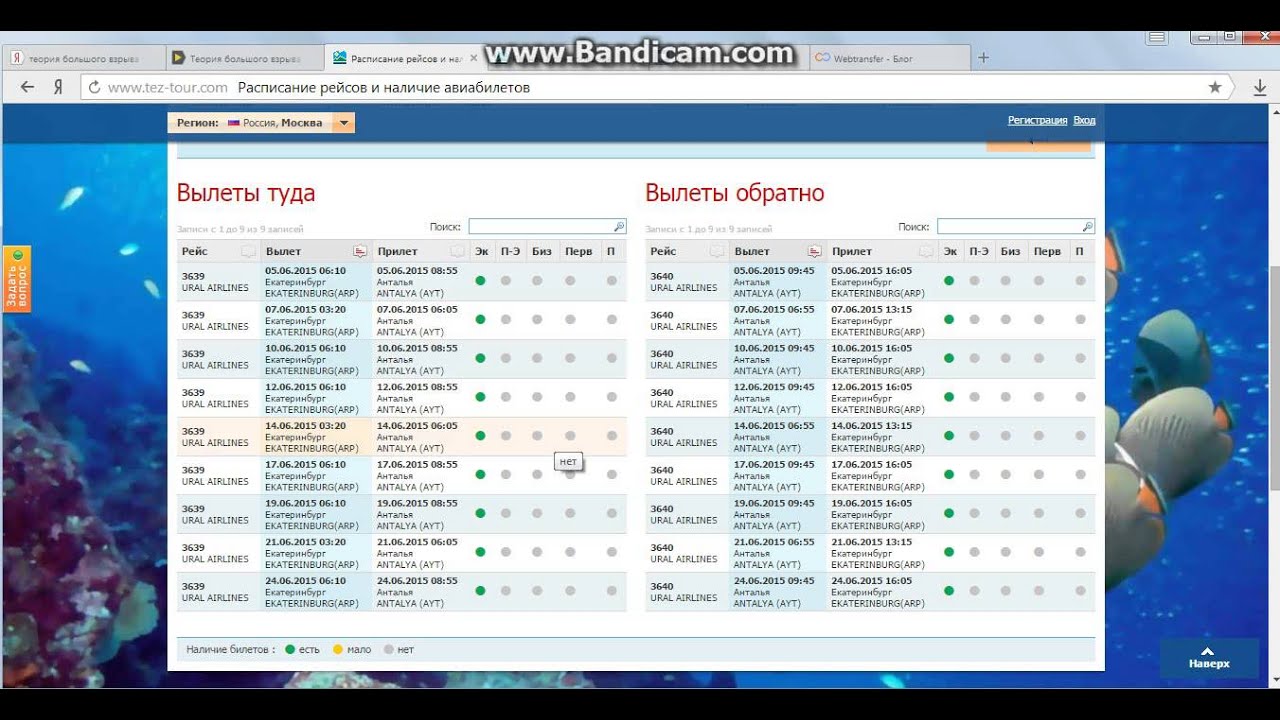This screenshot has height=720, width=1280.
Task: Click the browser back arrow
Action: pos(27,87)
